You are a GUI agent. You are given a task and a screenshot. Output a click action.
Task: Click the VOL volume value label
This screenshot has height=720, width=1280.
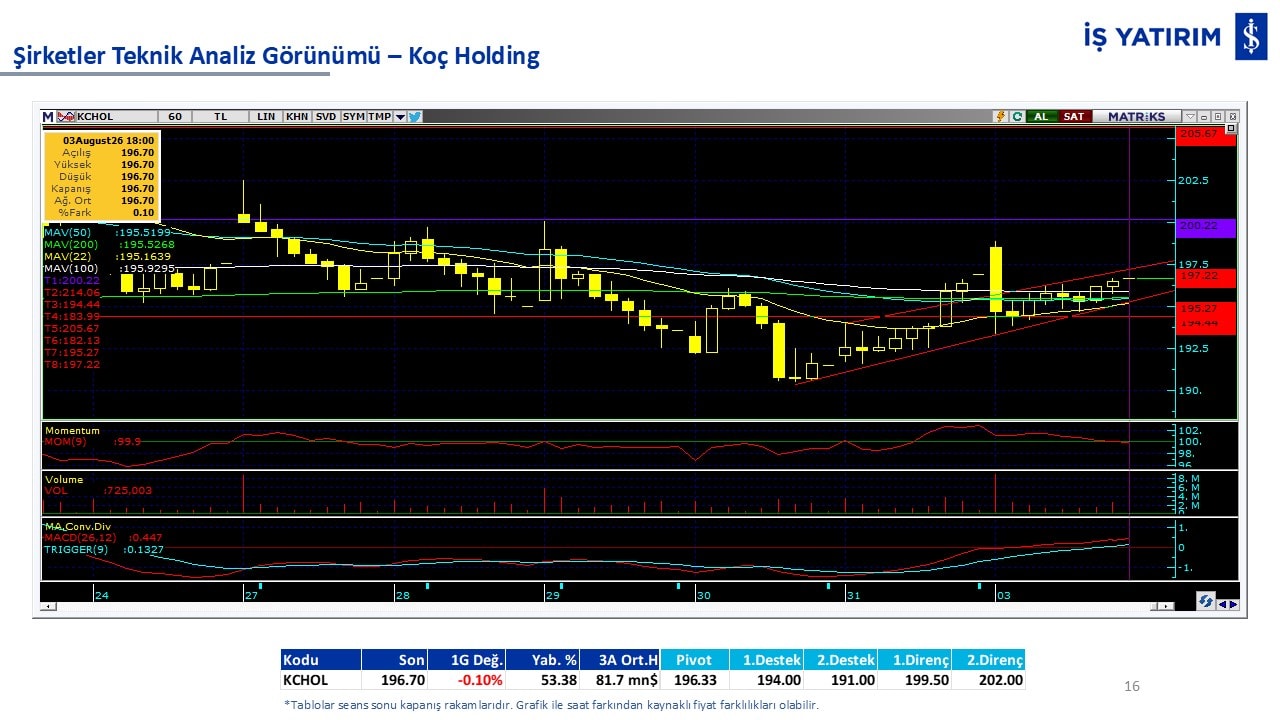point(98,490)
